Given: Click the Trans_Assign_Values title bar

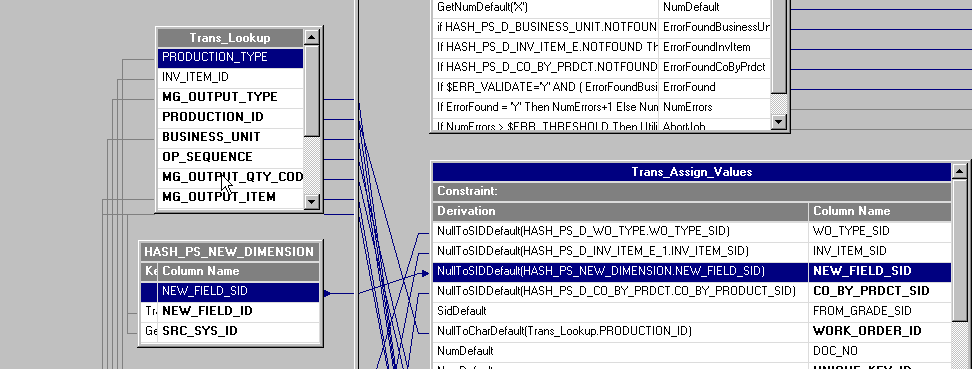Looking at the screenshot, I should pyautogui.click(x=692, y=172).
